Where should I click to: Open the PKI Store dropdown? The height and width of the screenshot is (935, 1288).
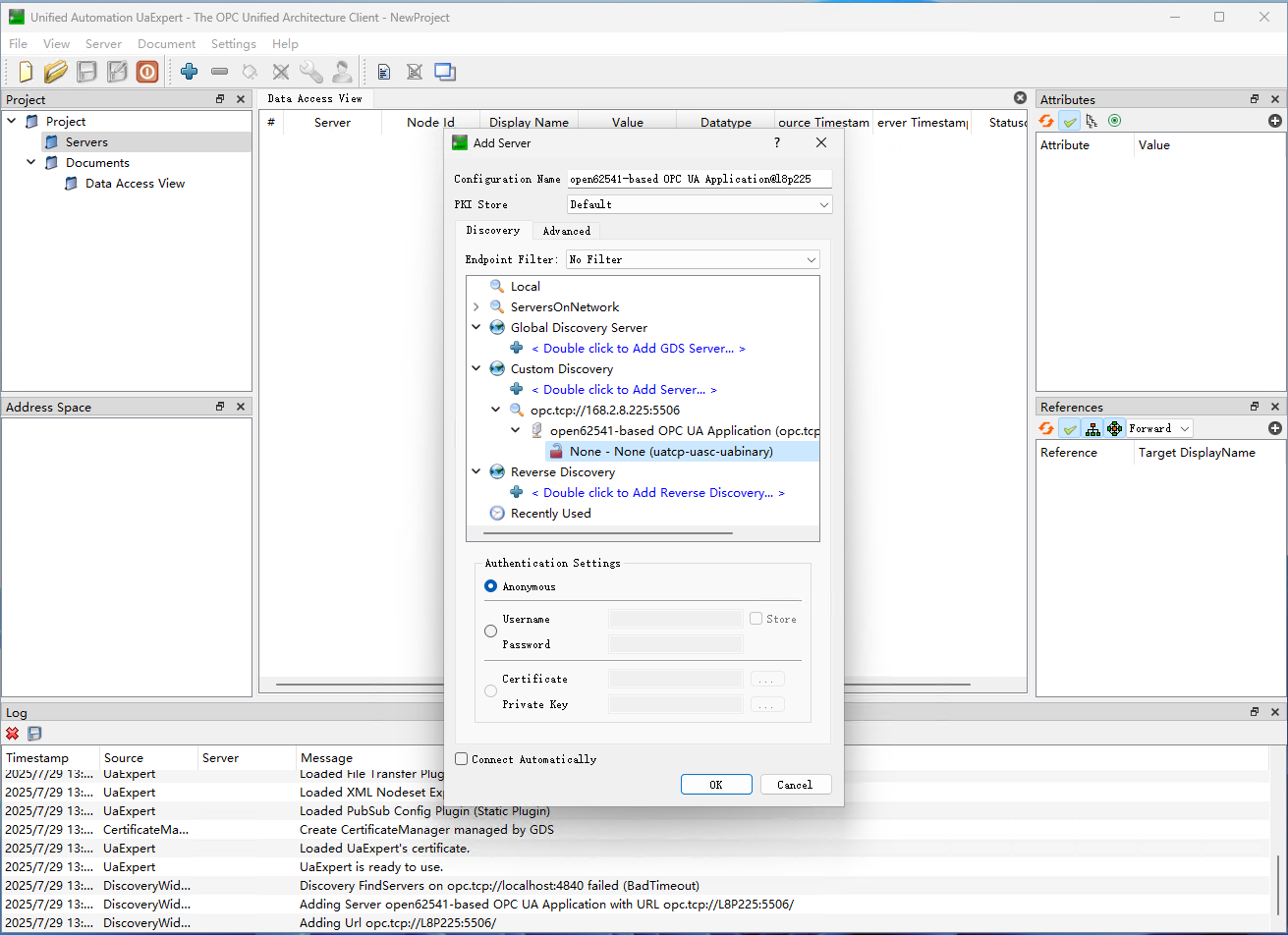[x=700, y=204]
